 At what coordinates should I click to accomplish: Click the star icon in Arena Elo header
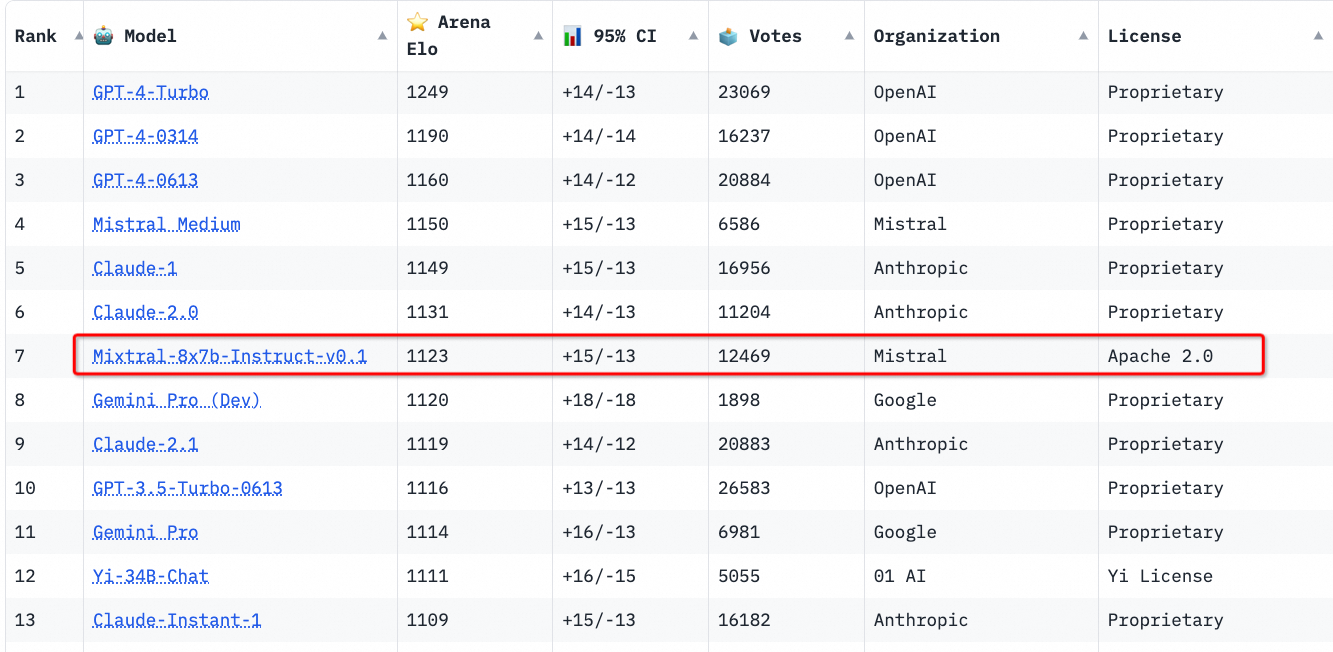coord(417,22)
